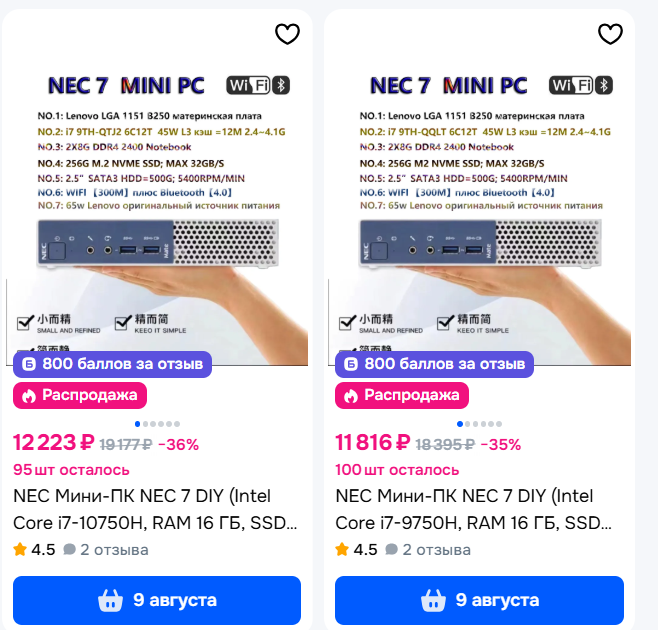Open the NEC 7 DIY Core i7-10750H title

pyautogui.click(x=155, y=510)
